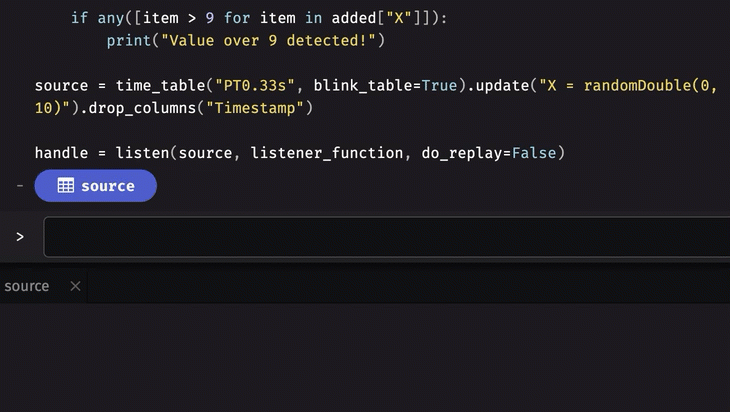Click the table icon in the source button
Screen dimensions: 730x412
coord(65,186)
